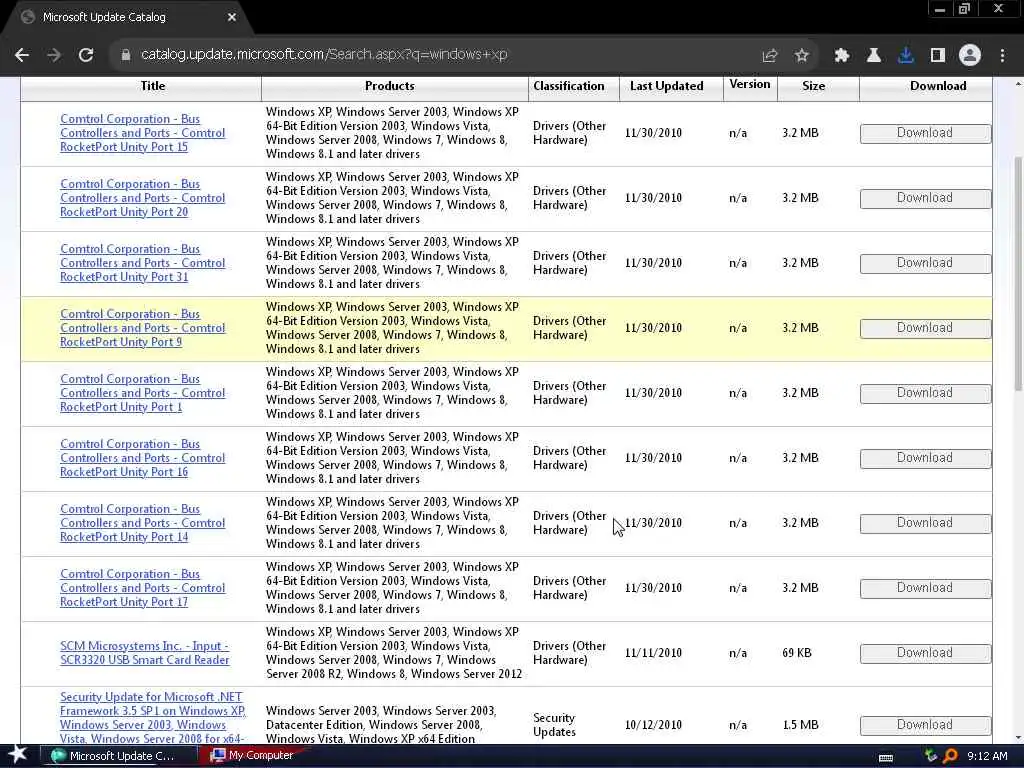Open Chrome Labs flask icon
1024x768 pixels.
(x=874, y=56)
